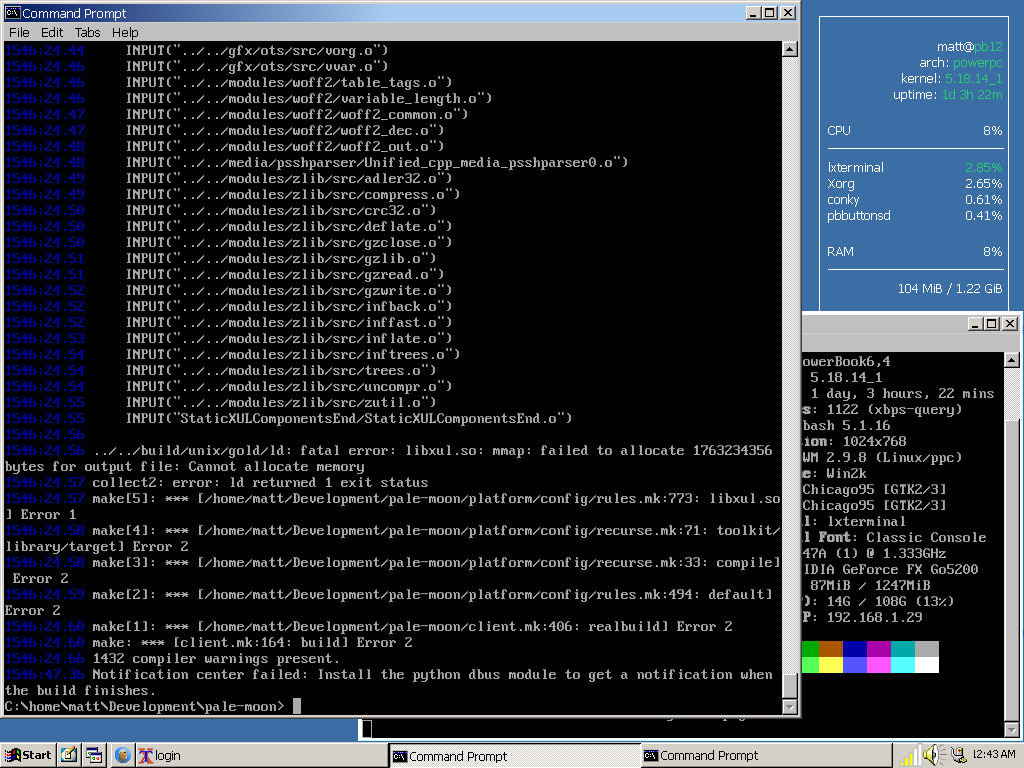Click the show desktop quick-launch icon
The image size is (1024, 768).
click(x=94, y=756)
